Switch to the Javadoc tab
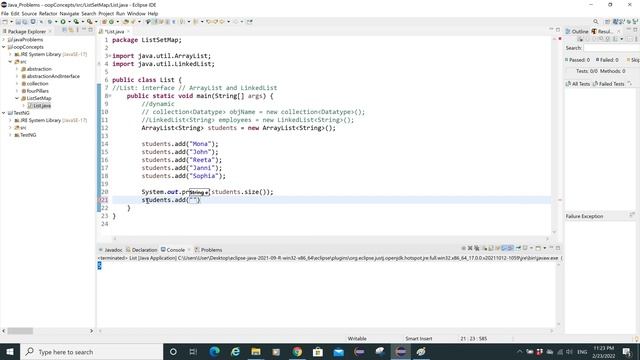 [110, 250]
